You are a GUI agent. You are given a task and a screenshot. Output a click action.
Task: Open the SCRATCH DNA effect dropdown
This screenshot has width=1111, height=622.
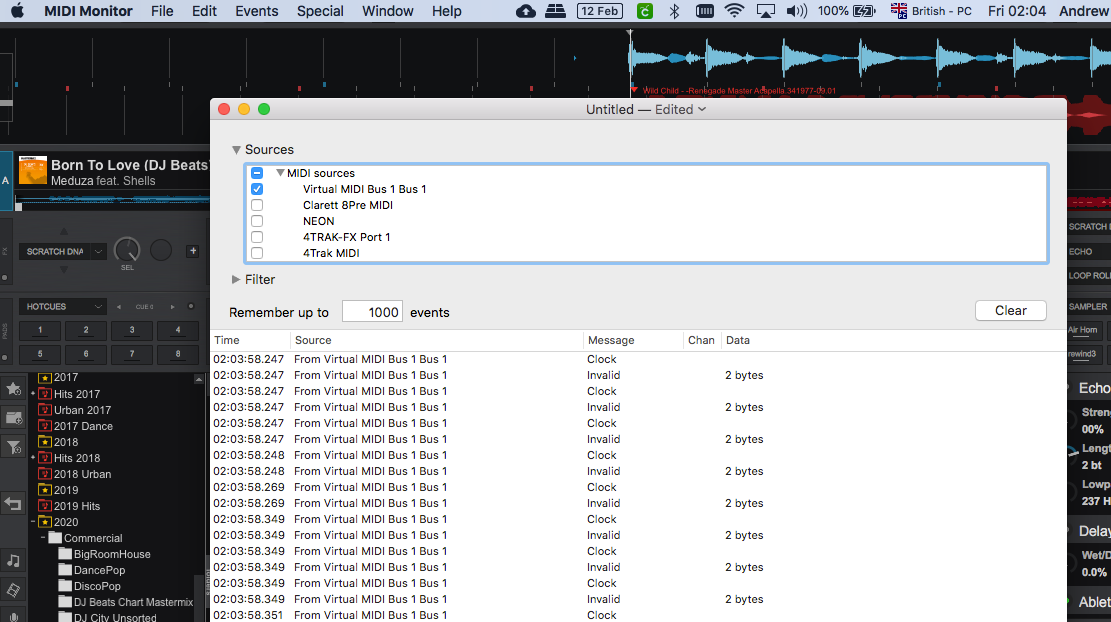[x=62, y=251]
